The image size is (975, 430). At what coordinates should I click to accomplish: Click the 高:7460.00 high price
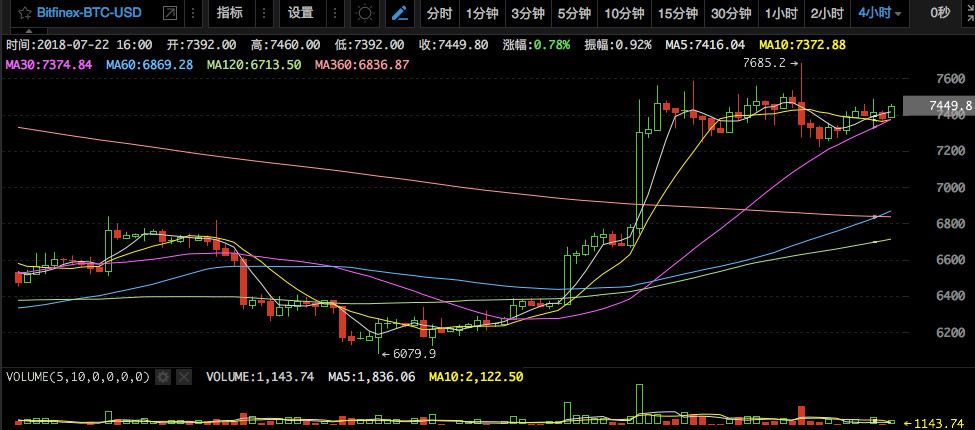(285, 45)
